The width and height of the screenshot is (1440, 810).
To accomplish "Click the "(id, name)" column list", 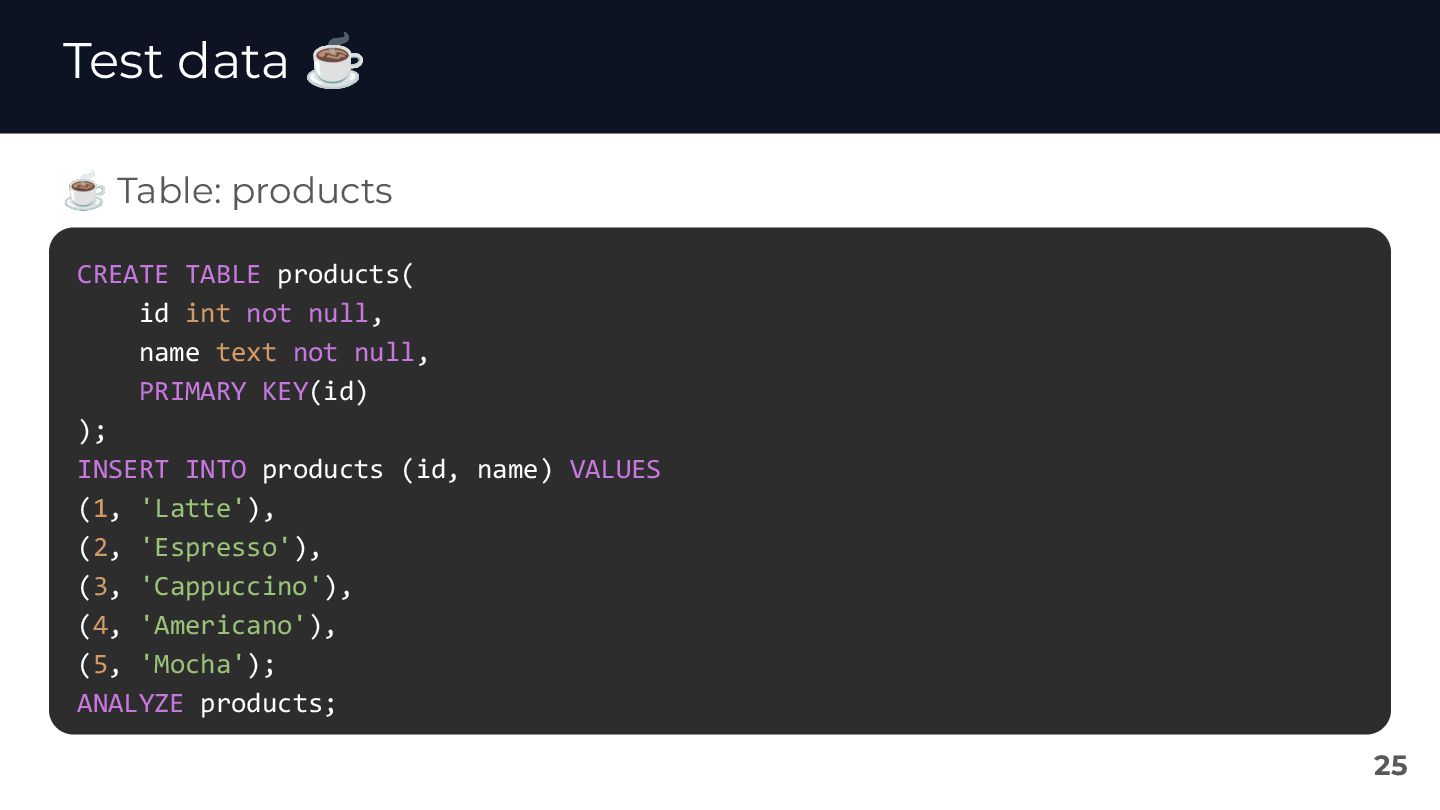I will [477, 469].
